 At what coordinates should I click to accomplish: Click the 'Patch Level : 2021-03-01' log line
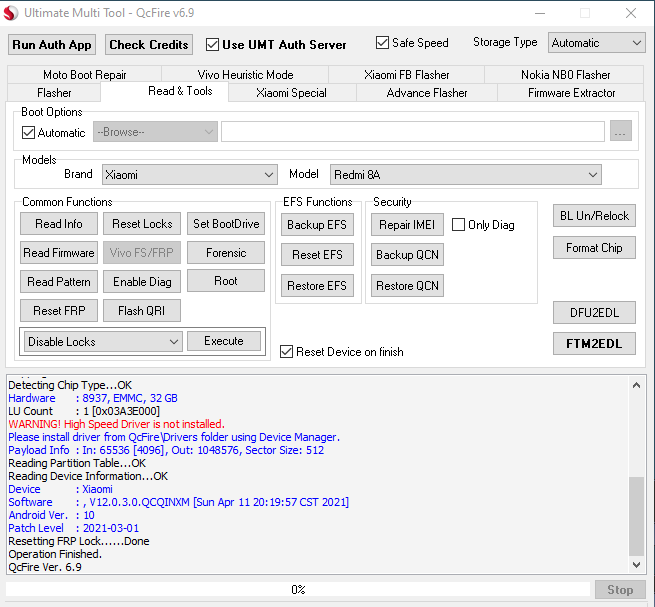pyautogui.click(x=74, y=528)
